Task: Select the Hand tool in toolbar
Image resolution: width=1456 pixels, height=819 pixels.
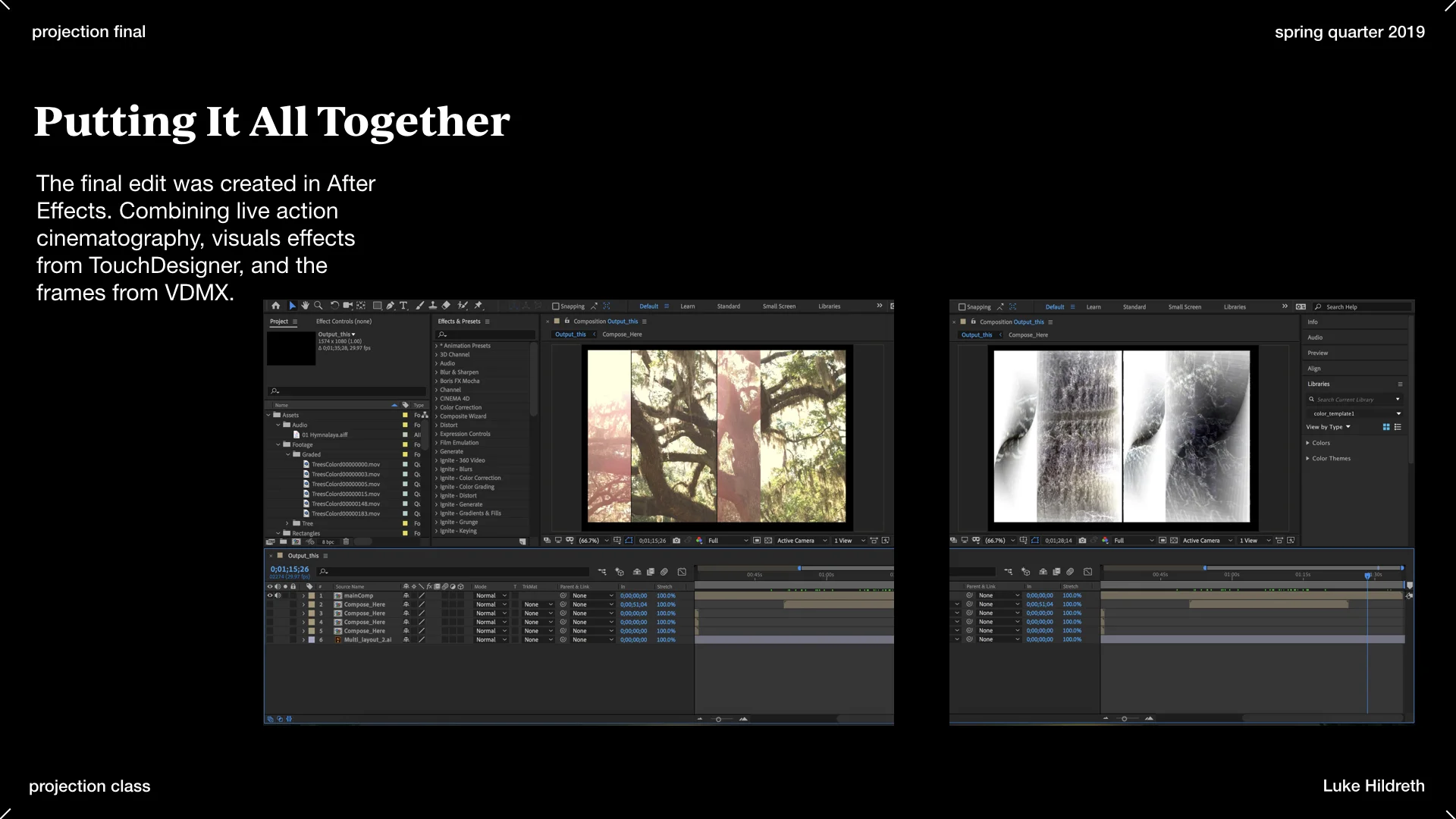Action: tap(305, 306)
